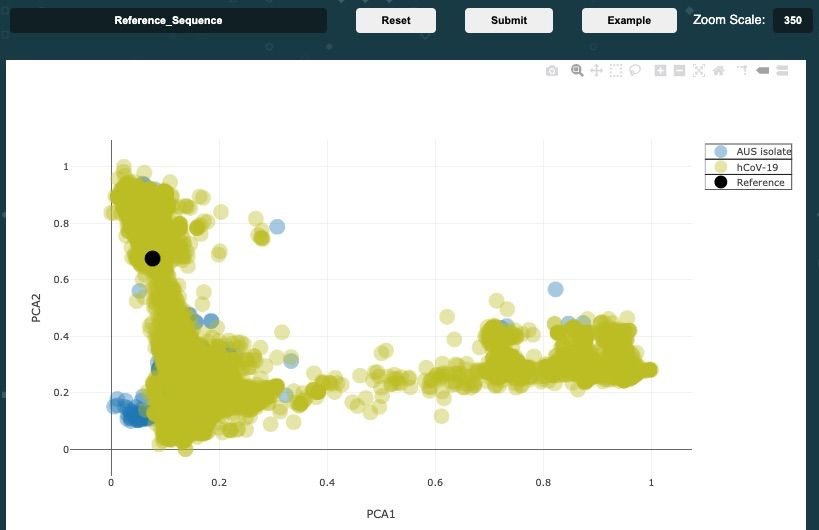Click the Reset button
Image resolution: width=819 pixels, height=530 pixels.
(396, 20)
